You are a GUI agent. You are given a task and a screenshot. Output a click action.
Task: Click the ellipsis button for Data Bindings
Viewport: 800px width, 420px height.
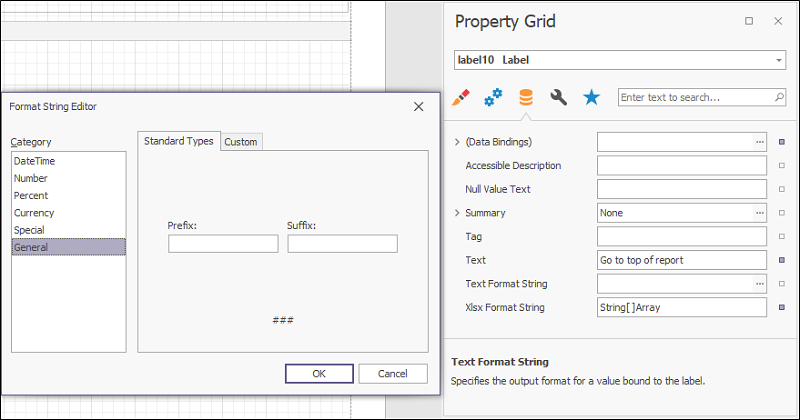(759, 142)
